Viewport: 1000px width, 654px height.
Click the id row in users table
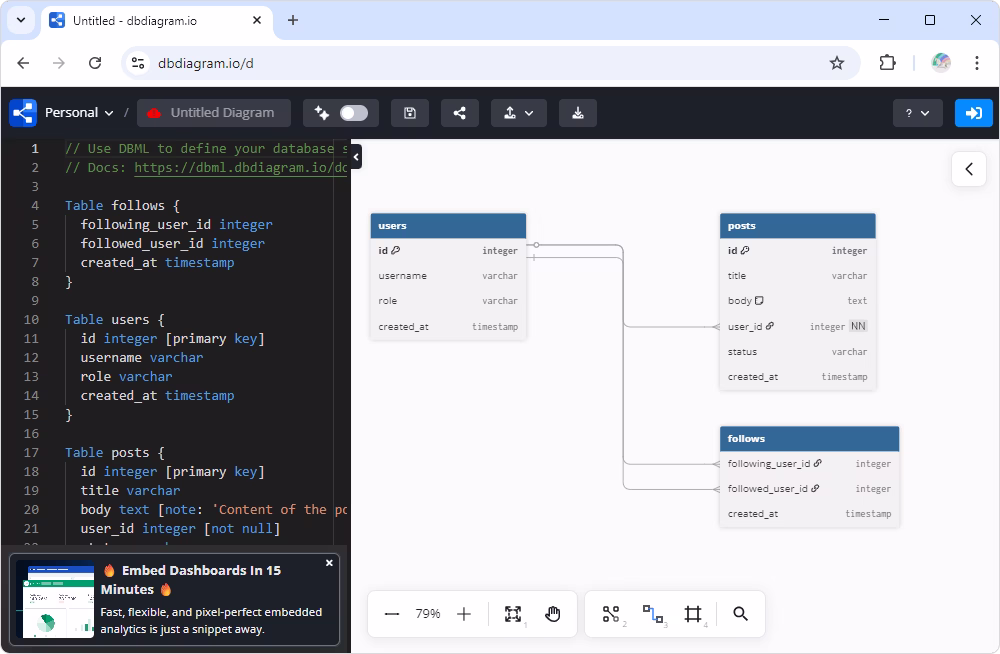point(448,251)
